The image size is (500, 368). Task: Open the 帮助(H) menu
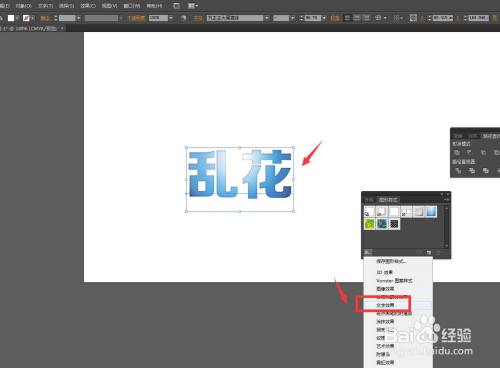(x=154, y=6)
